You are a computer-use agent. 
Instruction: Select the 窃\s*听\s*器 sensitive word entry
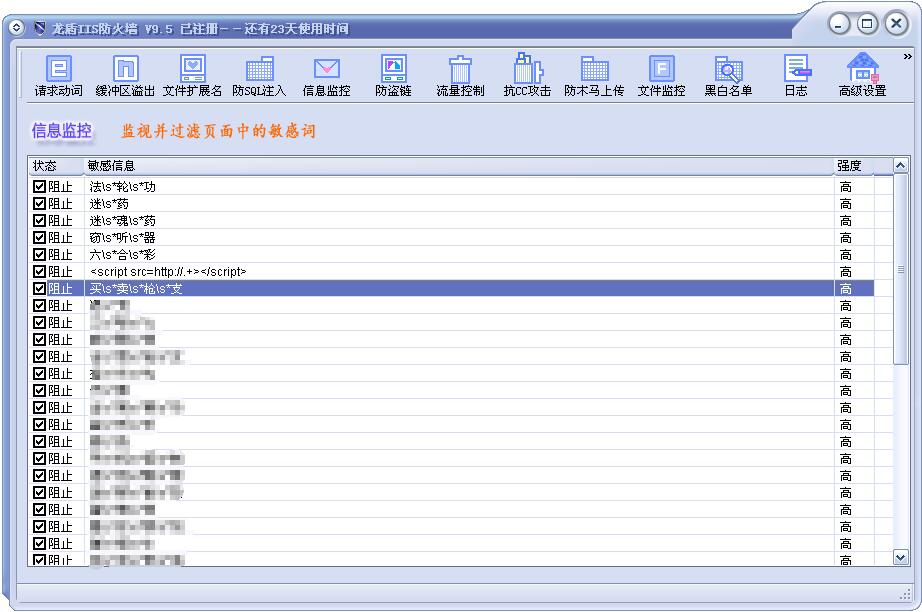click(x=122, y=238)
